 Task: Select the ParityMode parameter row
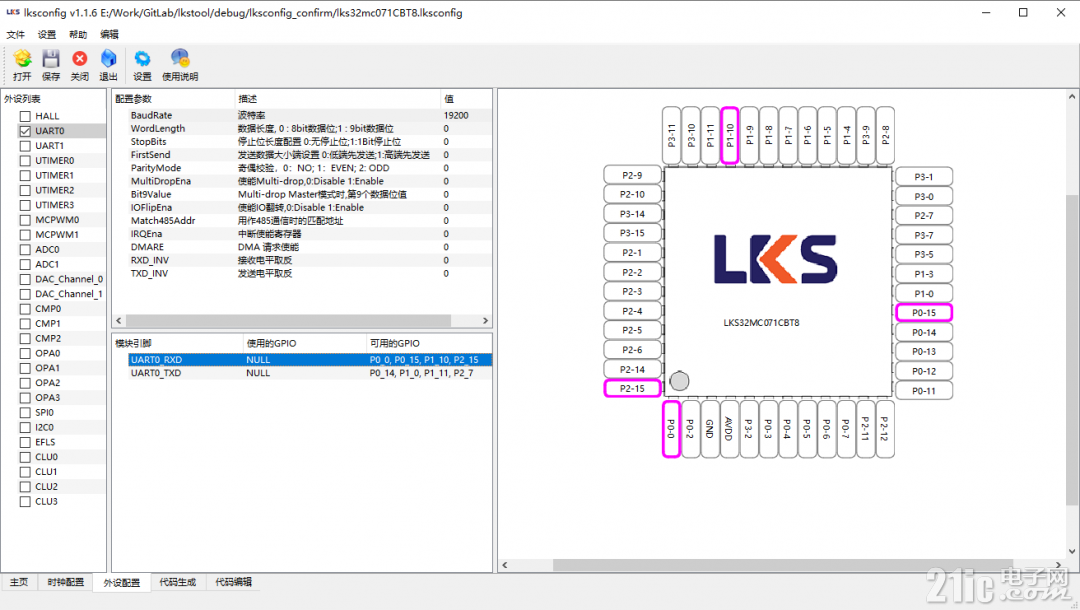tap(302, 168)
